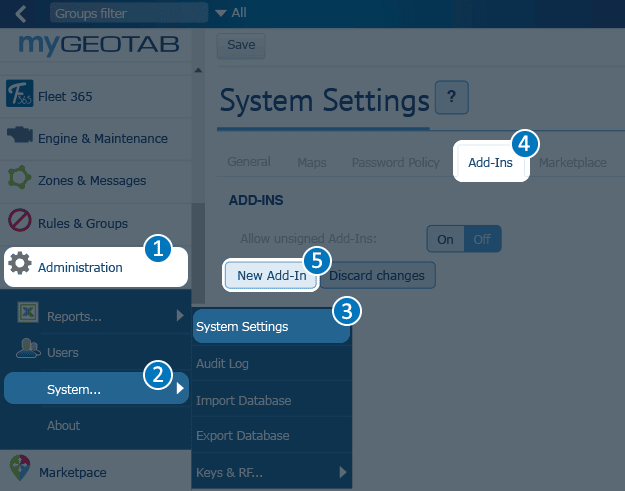Click the green Zones & Messages icon
Image resolution: width=625 pixels, height=491 pixels.
[x=20, y=177]
